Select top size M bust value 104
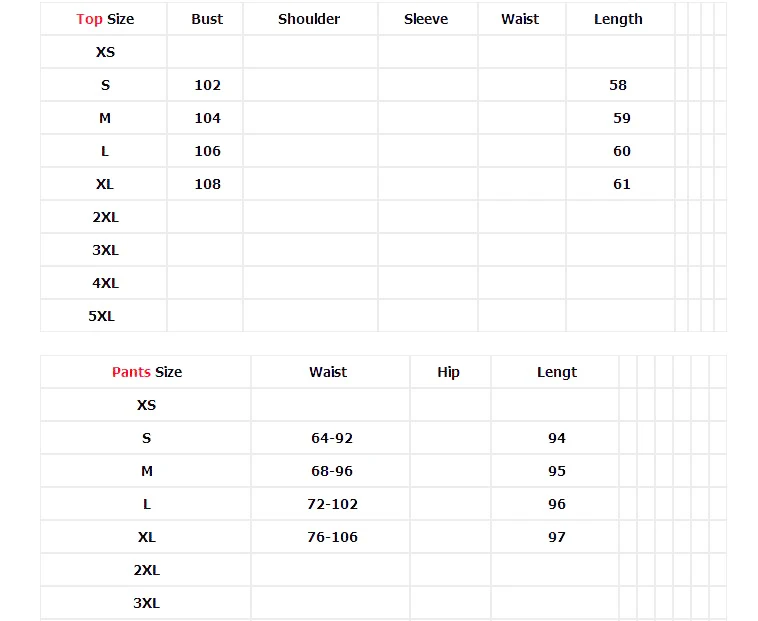The width and height of the screenshot is (758, 621). point(207,118)
